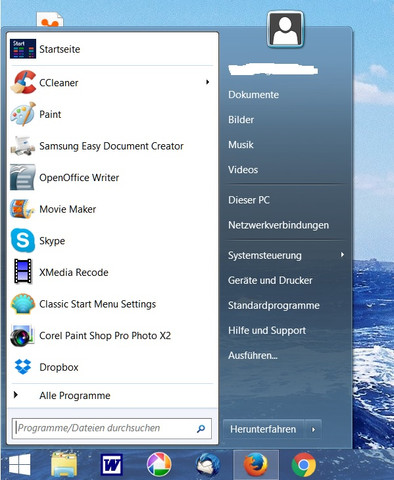Launch Google Chrome from the taskbar

303,464
